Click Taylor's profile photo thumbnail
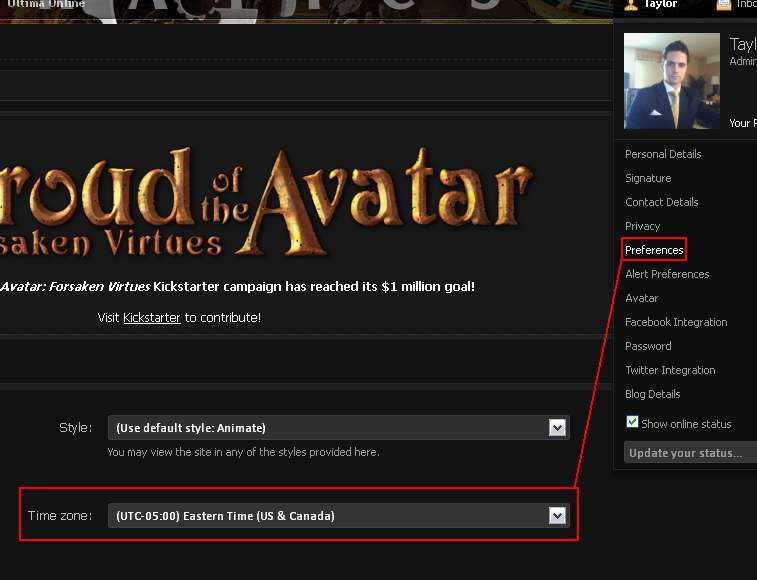Image resolution: width=757 pixels, height=580 pixels. 672,81
